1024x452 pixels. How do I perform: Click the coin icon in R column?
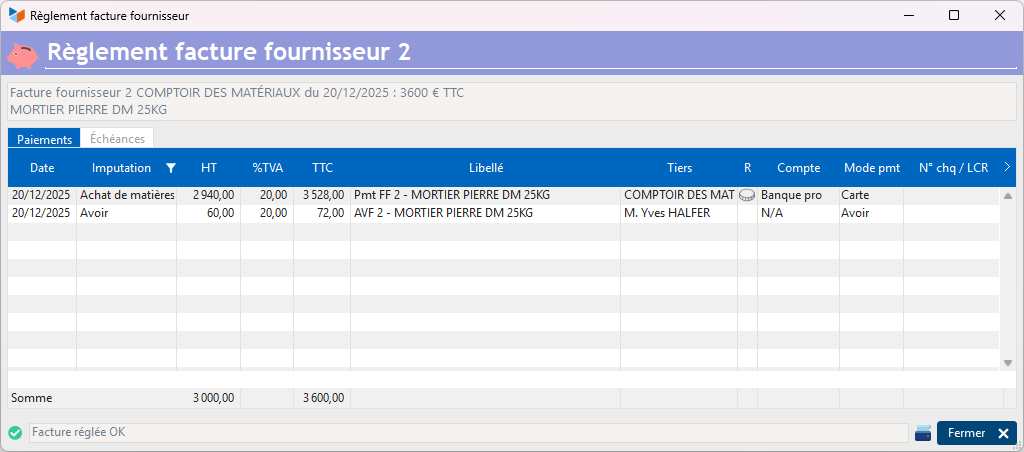tap(747, 196)
